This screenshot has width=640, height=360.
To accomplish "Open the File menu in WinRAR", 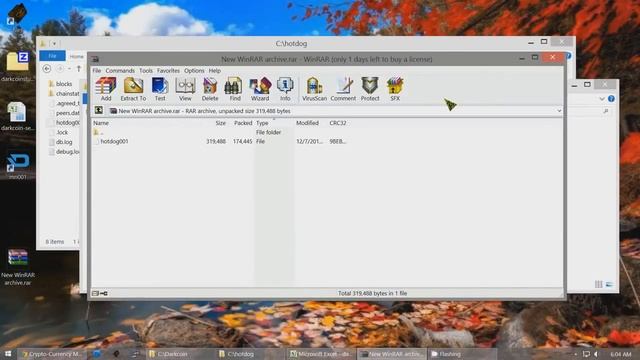I will 97,71.
